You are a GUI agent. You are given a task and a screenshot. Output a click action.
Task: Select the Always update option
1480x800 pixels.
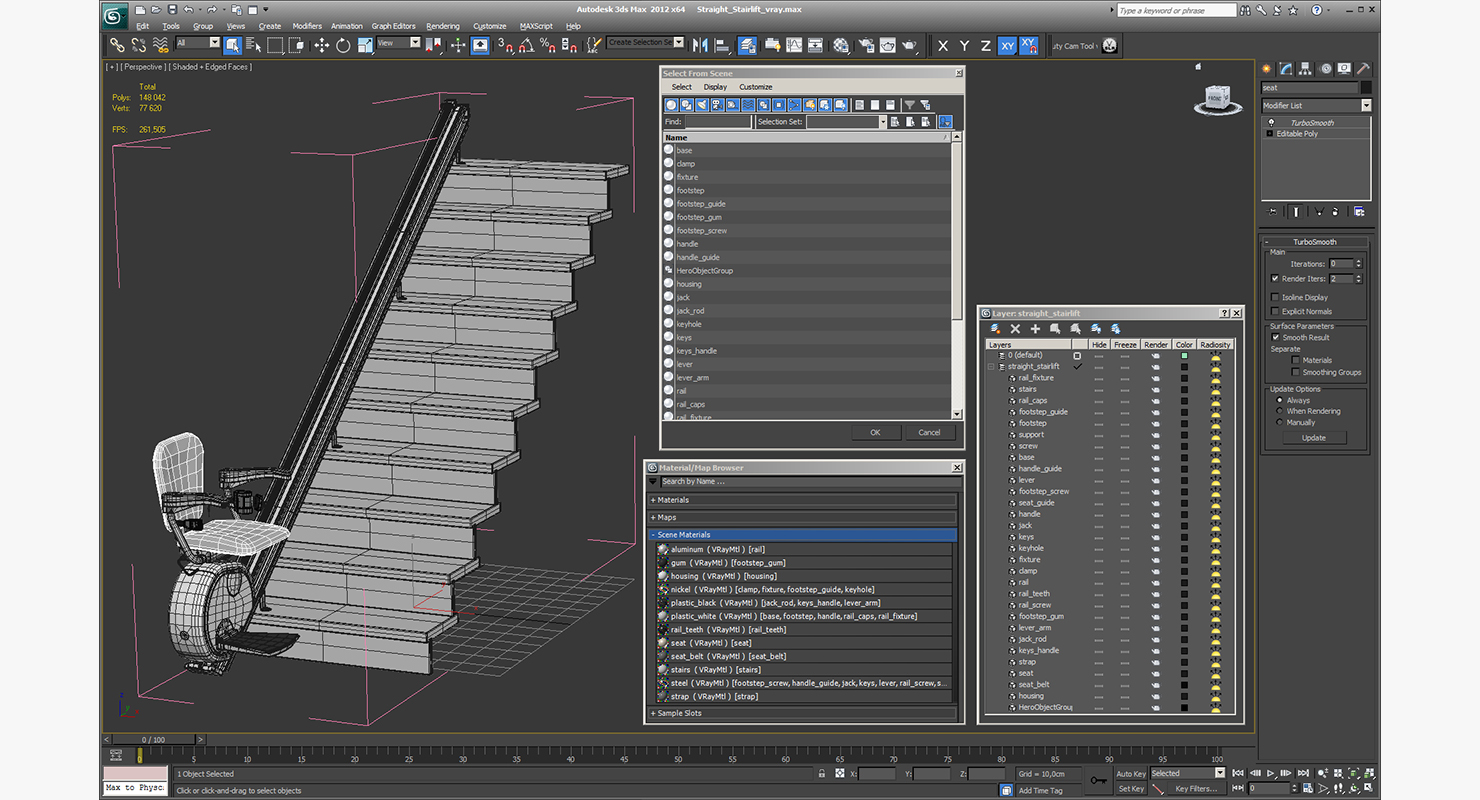point(1279,400)
